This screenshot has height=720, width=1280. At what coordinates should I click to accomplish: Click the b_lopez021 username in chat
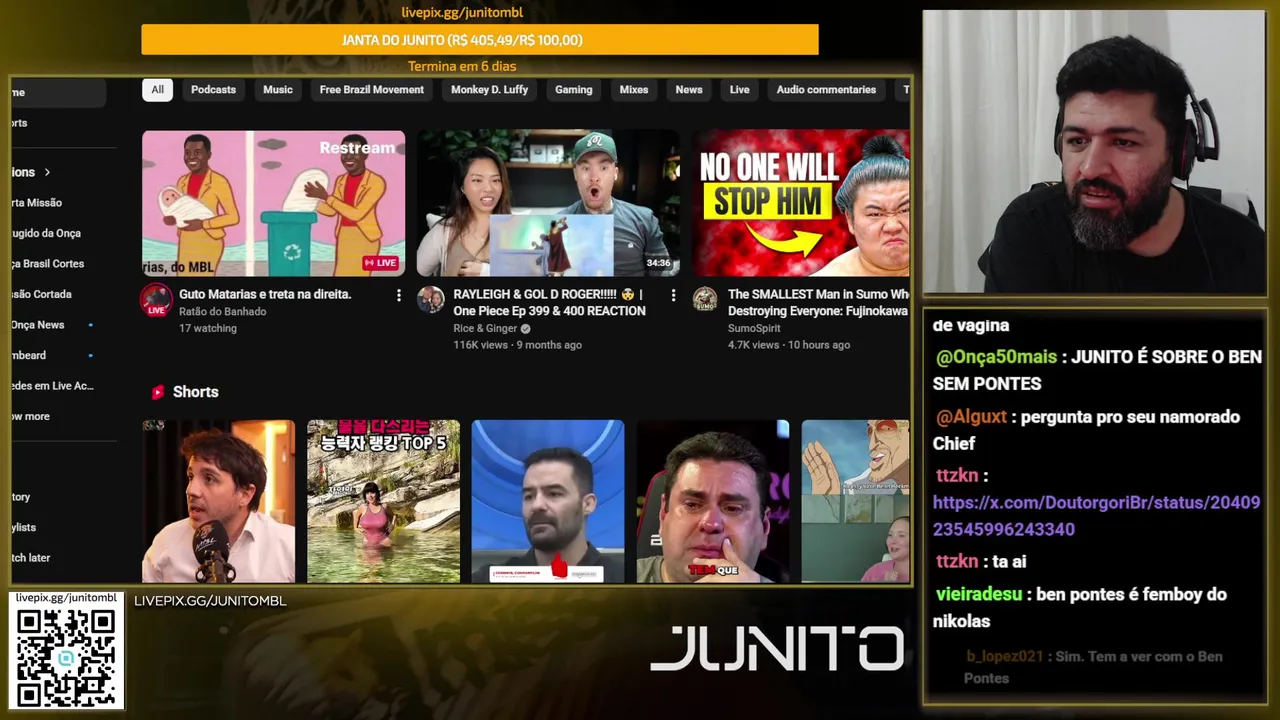click(x=1005, y=656)
